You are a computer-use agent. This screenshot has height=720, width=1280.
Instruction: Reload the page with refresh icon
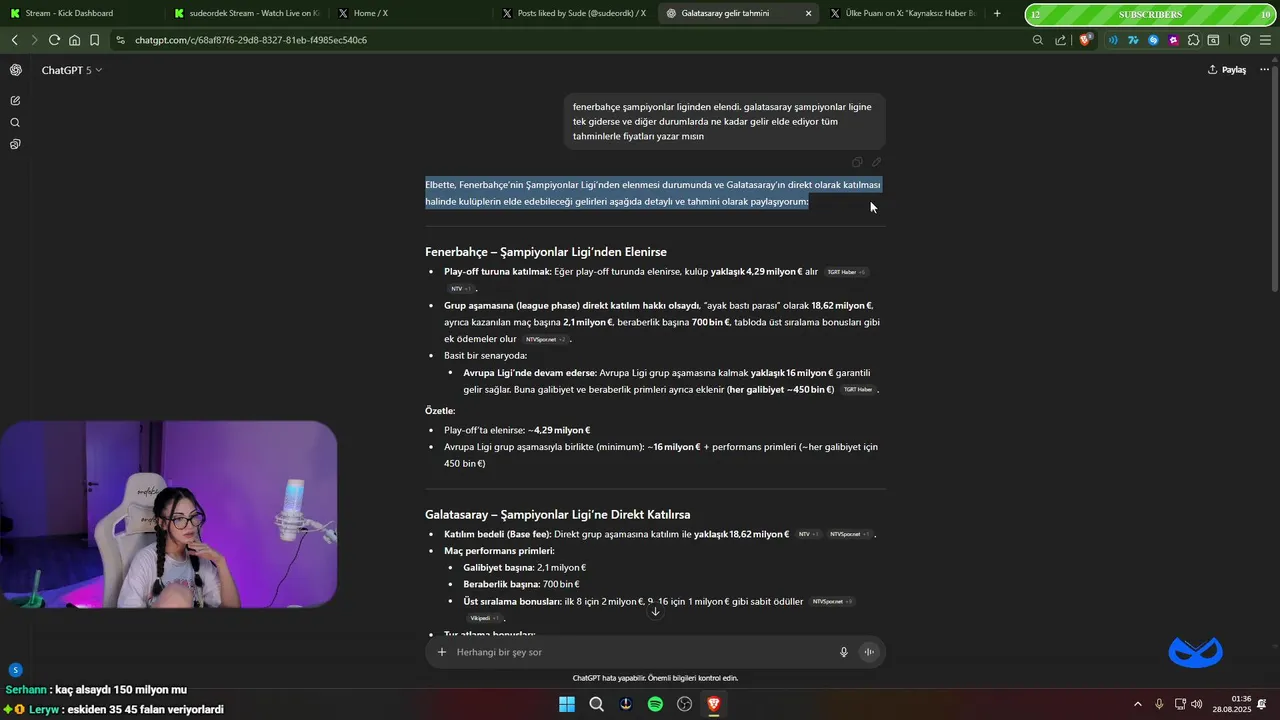[x=54, y=40]
